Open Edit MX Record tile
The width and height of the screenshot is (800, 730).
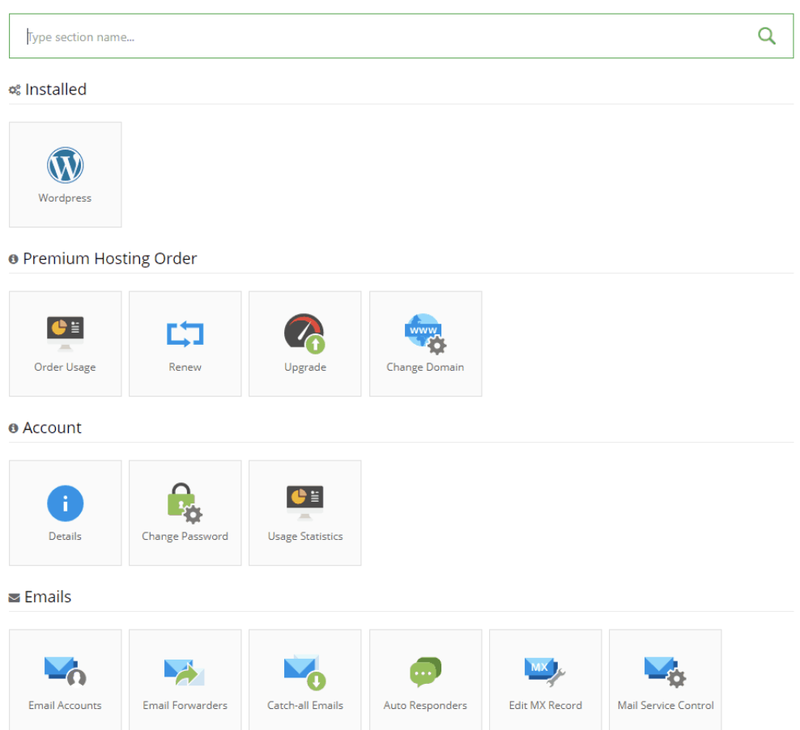[x=545, y=679]
